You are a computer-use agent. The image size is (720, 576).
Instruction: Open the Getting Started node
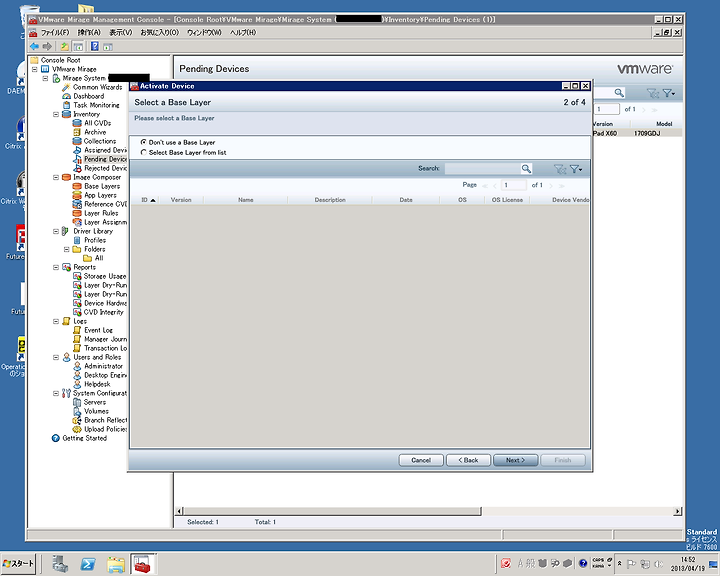(84, 438)
